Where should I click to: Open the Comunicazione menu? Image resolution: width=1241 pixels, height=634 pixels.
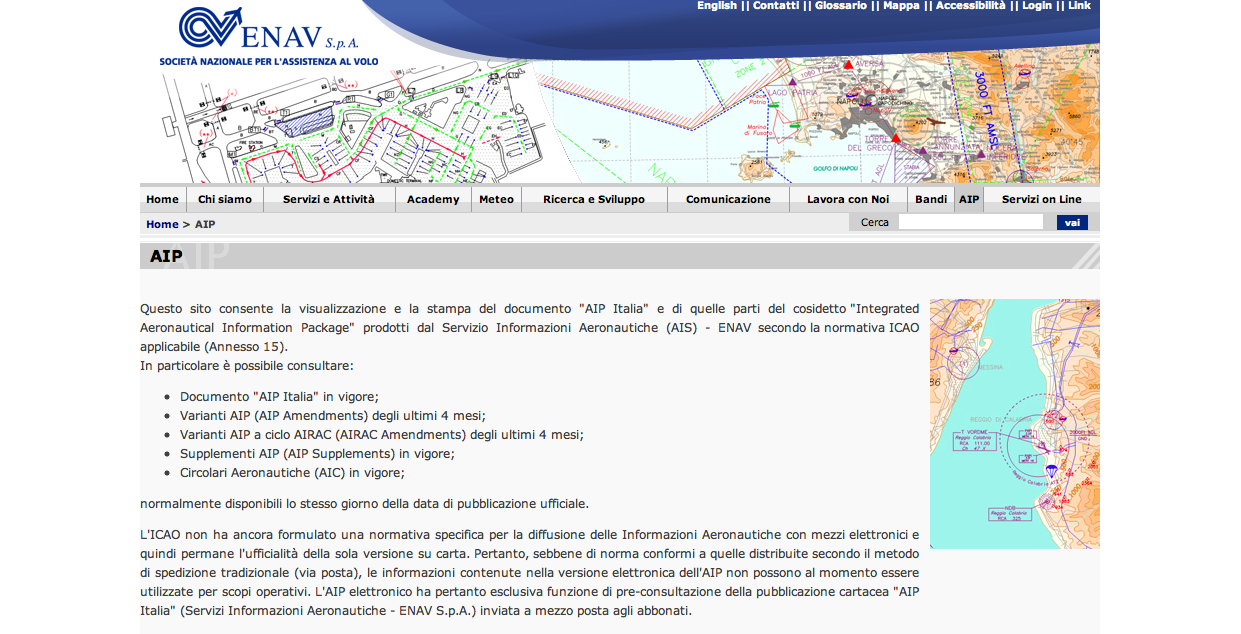(x=728, y=199)
